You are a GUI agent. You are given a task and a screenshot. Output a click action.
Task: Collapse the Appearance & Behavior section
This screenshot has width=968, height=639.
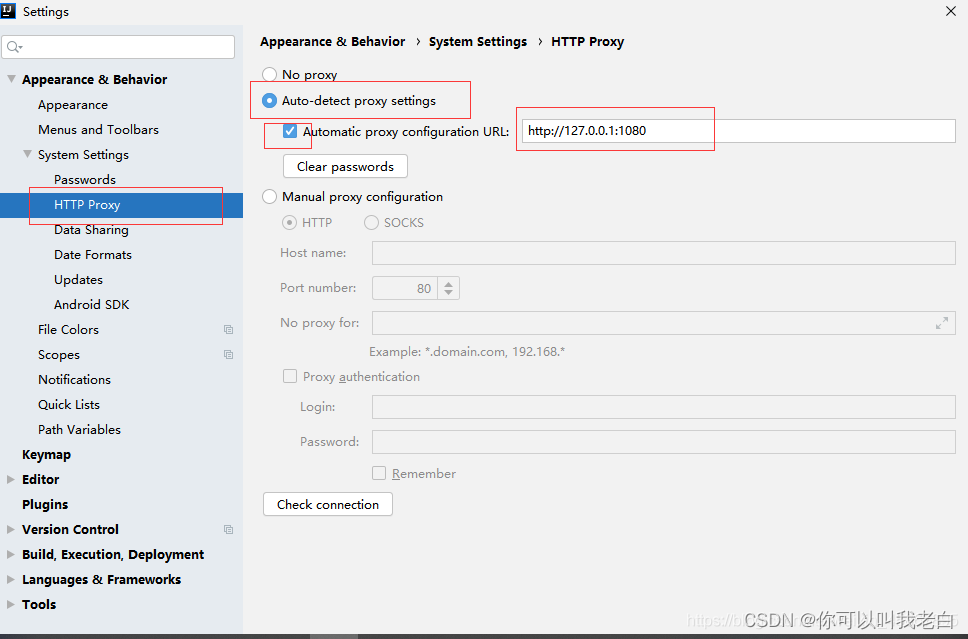click(x=11, y=80)
